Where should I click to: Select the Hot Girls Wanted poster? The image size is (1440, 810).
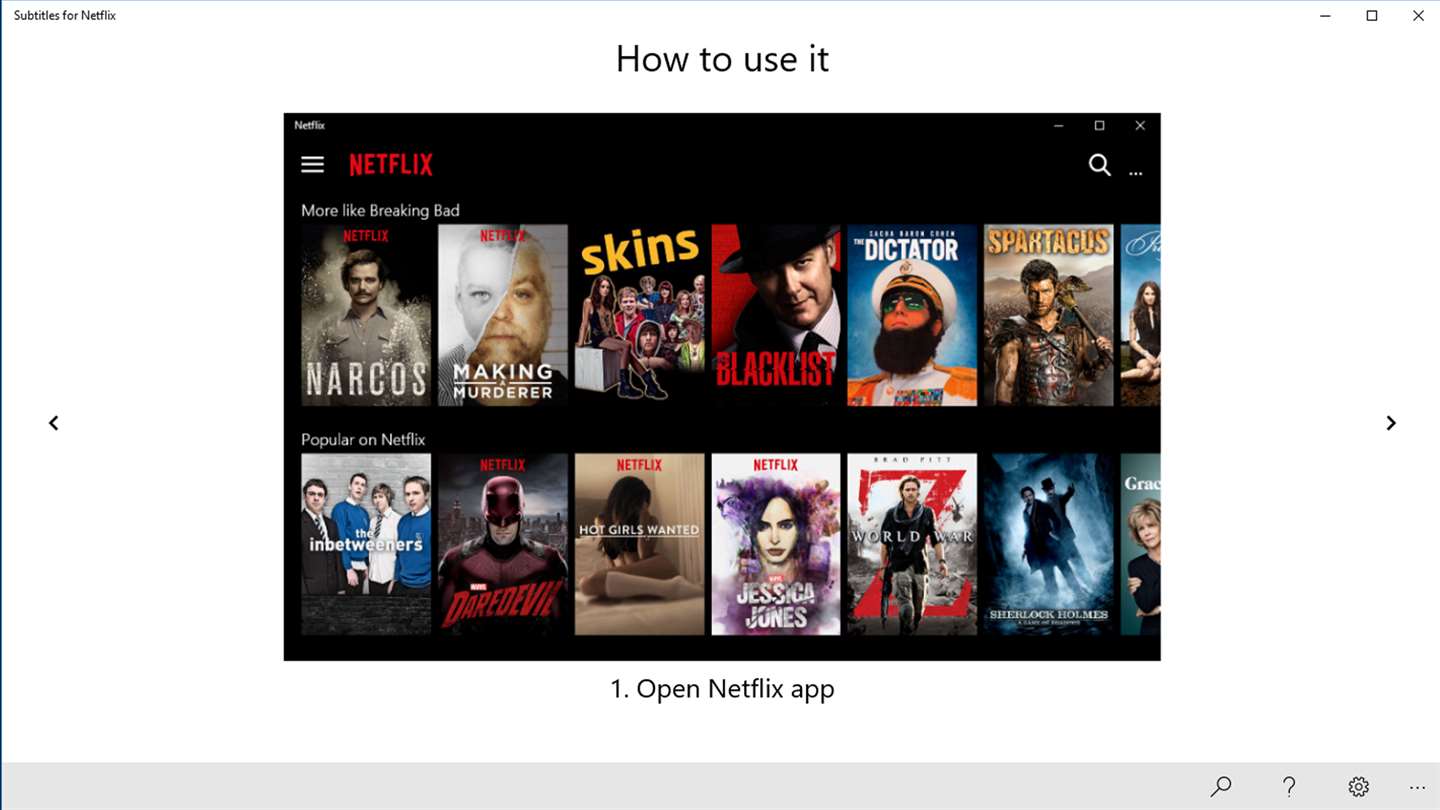click(x=639, y=544)
